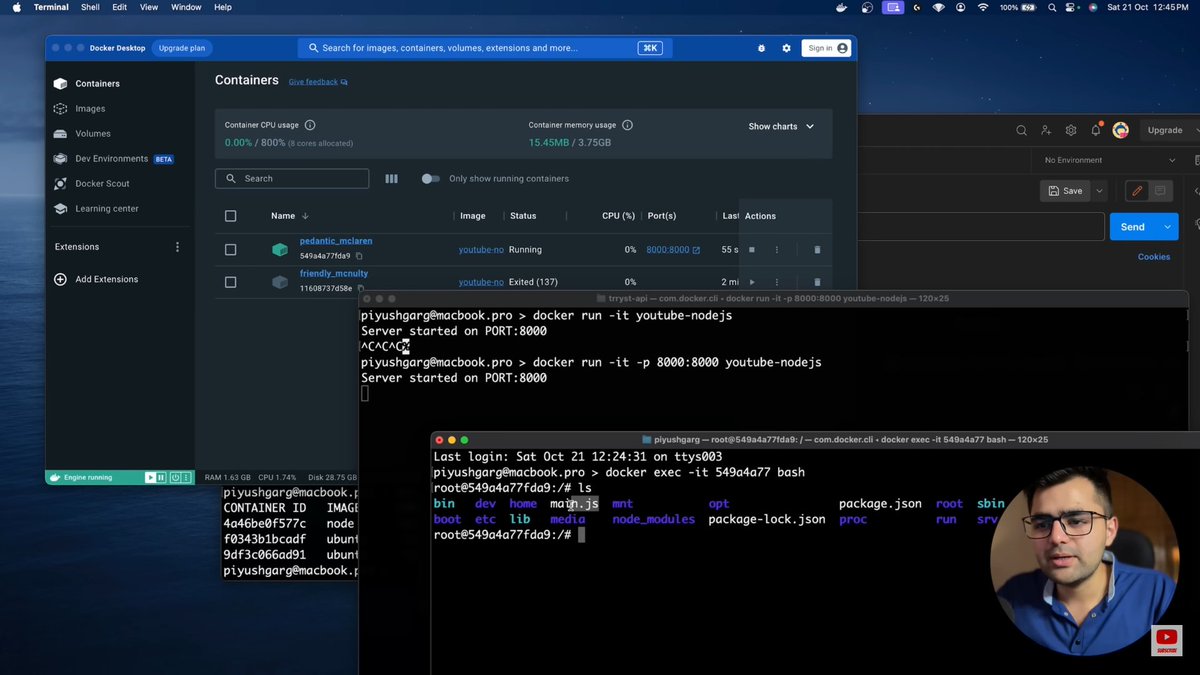Expand Show charts chevron
This screenshot has width=1200, height=675.
coord(810,127)
